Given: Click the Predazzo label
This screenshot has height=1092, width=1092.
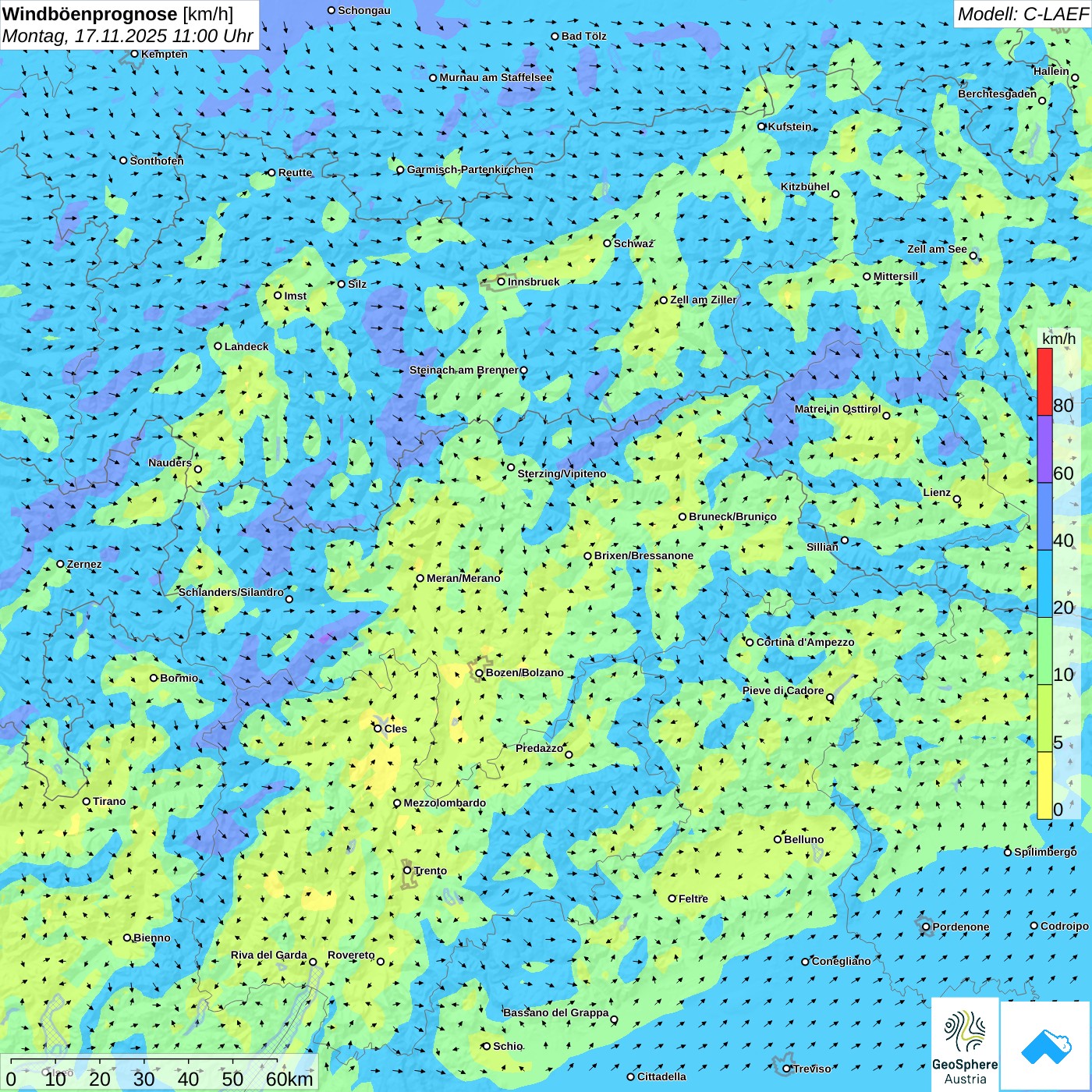Looking at the screenshot, I should click(539, 748).
